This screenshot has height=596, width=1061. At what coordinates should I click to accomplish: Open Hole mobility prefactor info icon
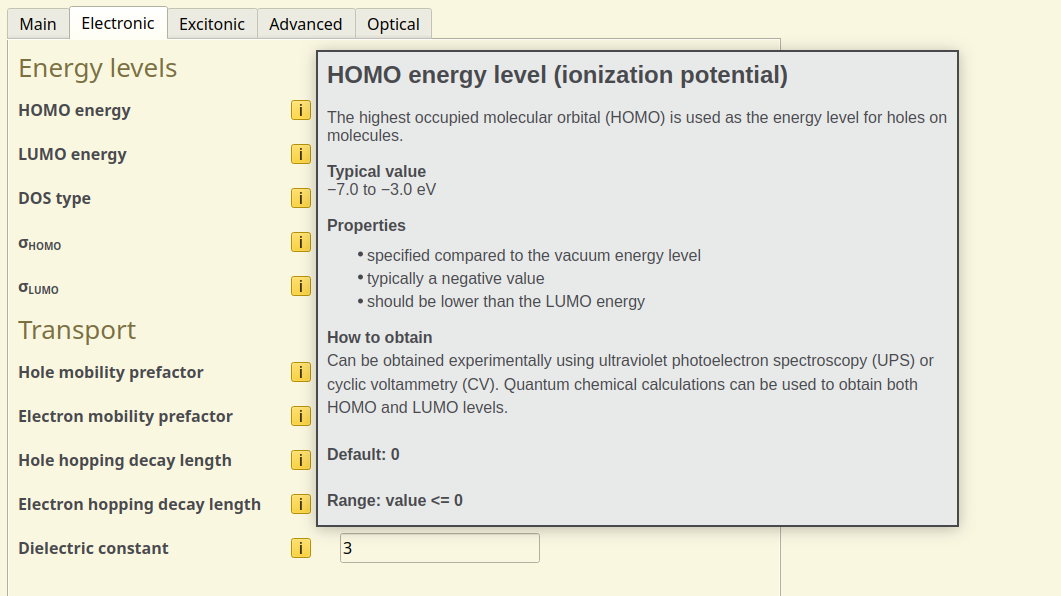coord(301,372)
